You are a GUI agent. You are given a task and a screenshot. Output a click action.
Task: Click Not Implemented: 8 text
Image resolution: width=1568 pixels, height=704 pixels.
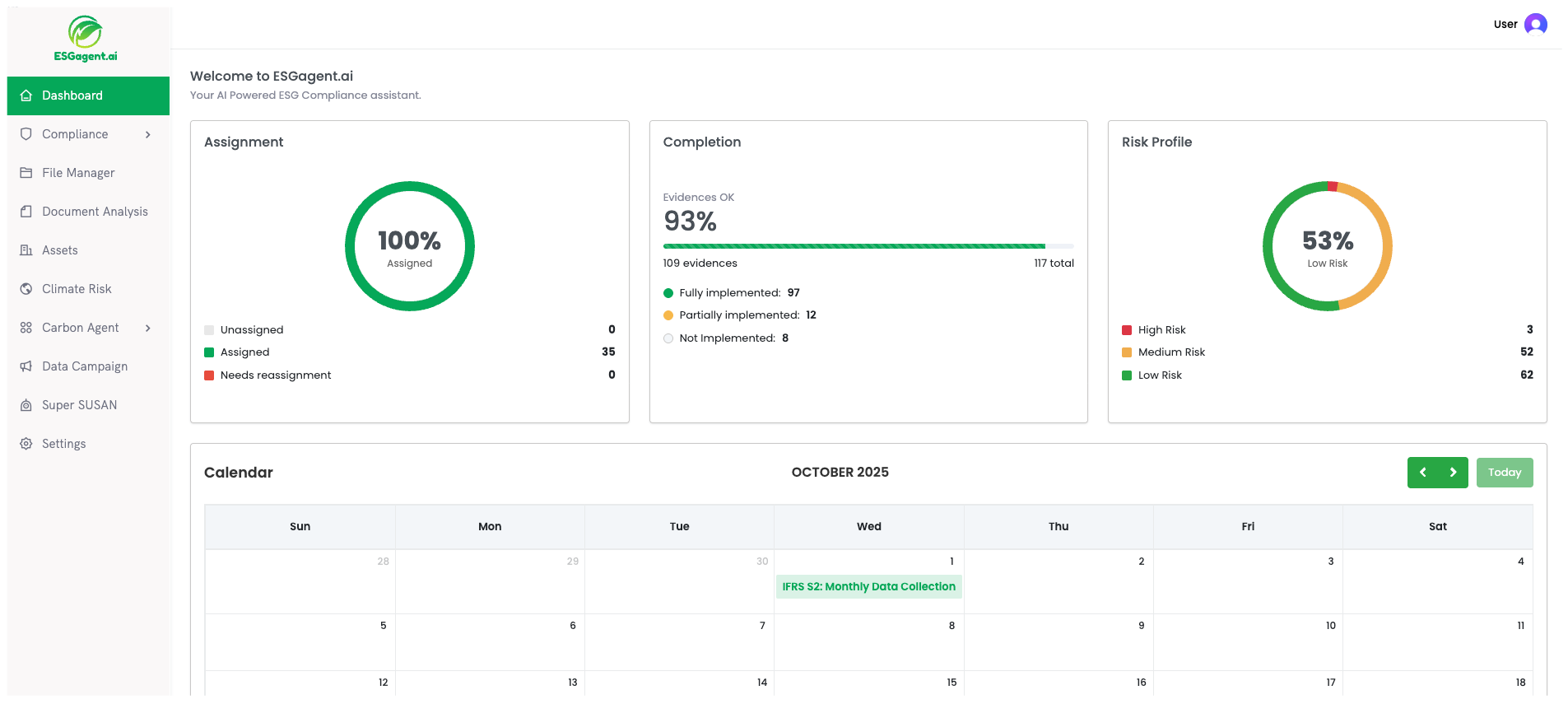click(734, 338)
